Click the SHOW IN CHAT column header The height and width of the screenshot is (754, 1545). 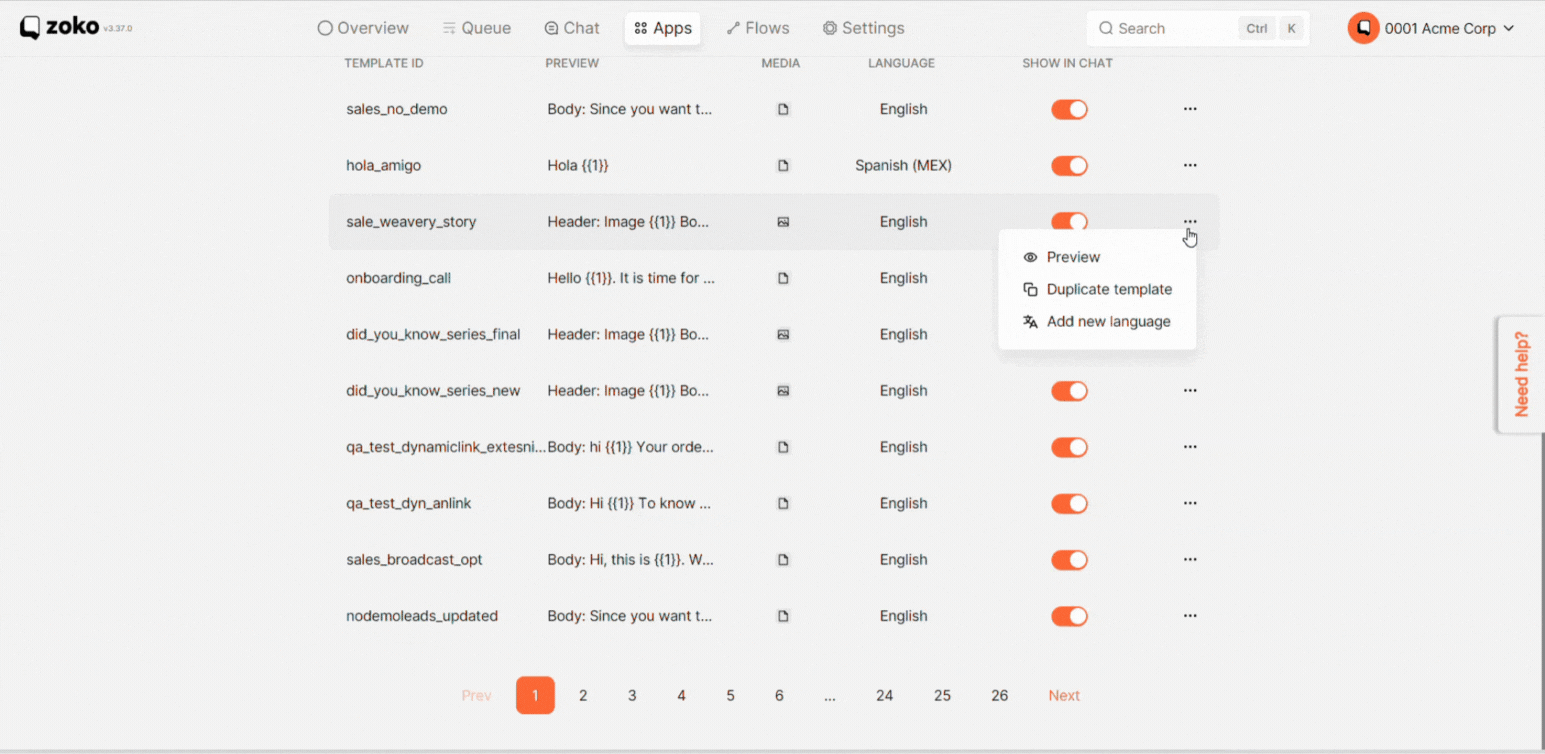pyautogui.click(x=1067, y=63)
